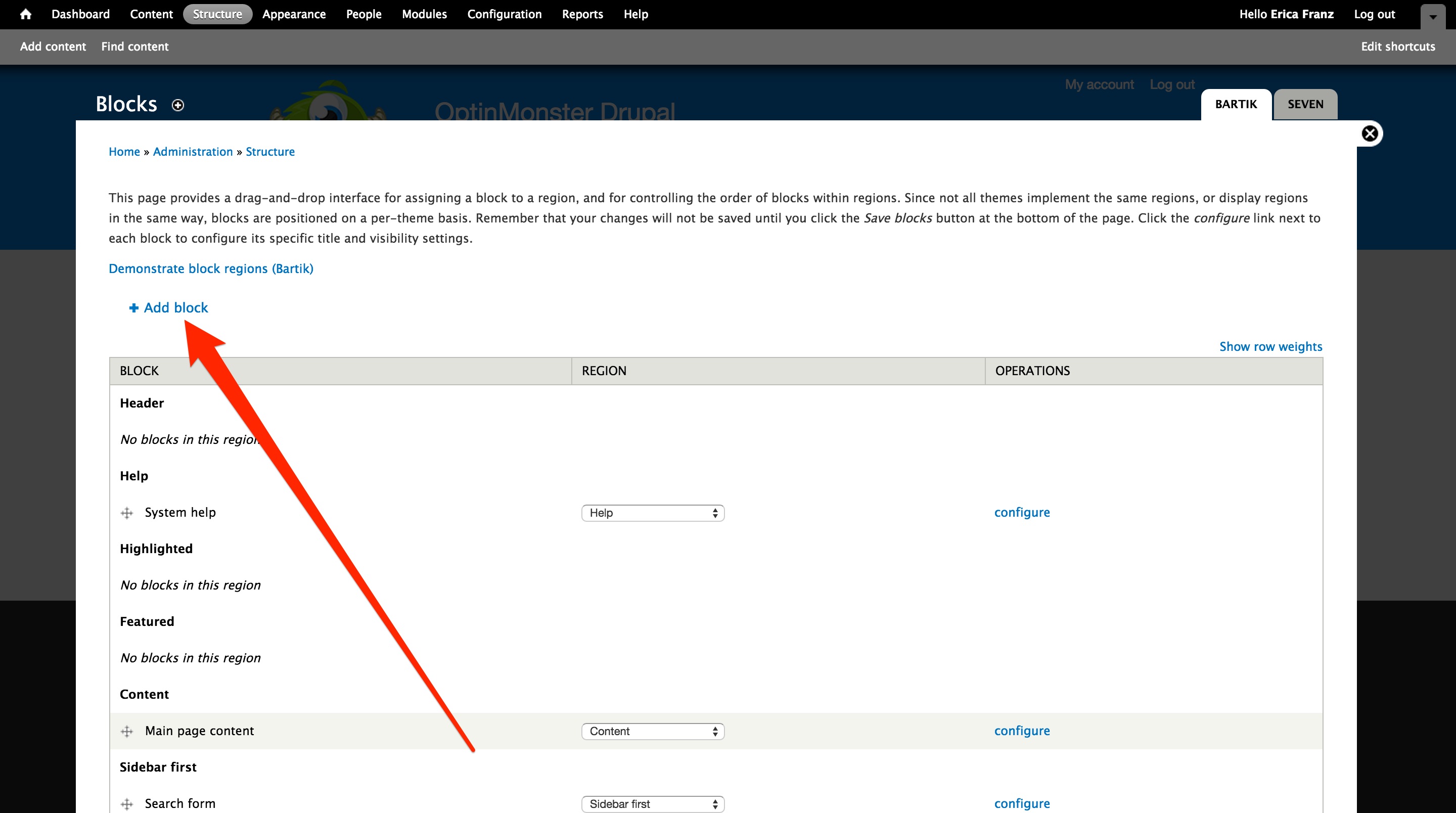This screenshot has height=813, width=1456.
Task: Go to Administration breadcrumb link
Action: pyautogui.click(x=193, y=152)
